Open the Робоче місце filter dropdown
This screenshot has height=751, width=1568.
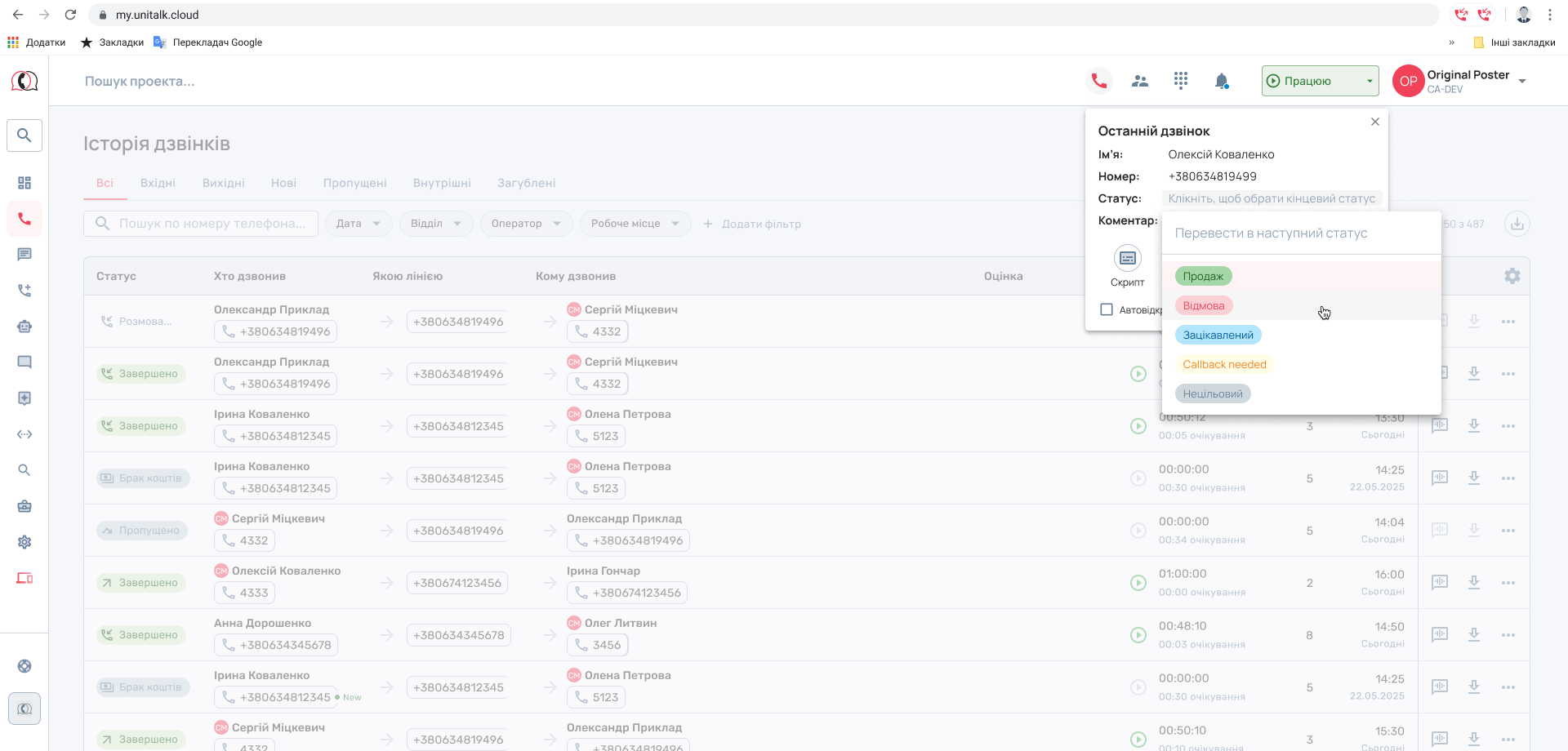[x=635, y=224]
